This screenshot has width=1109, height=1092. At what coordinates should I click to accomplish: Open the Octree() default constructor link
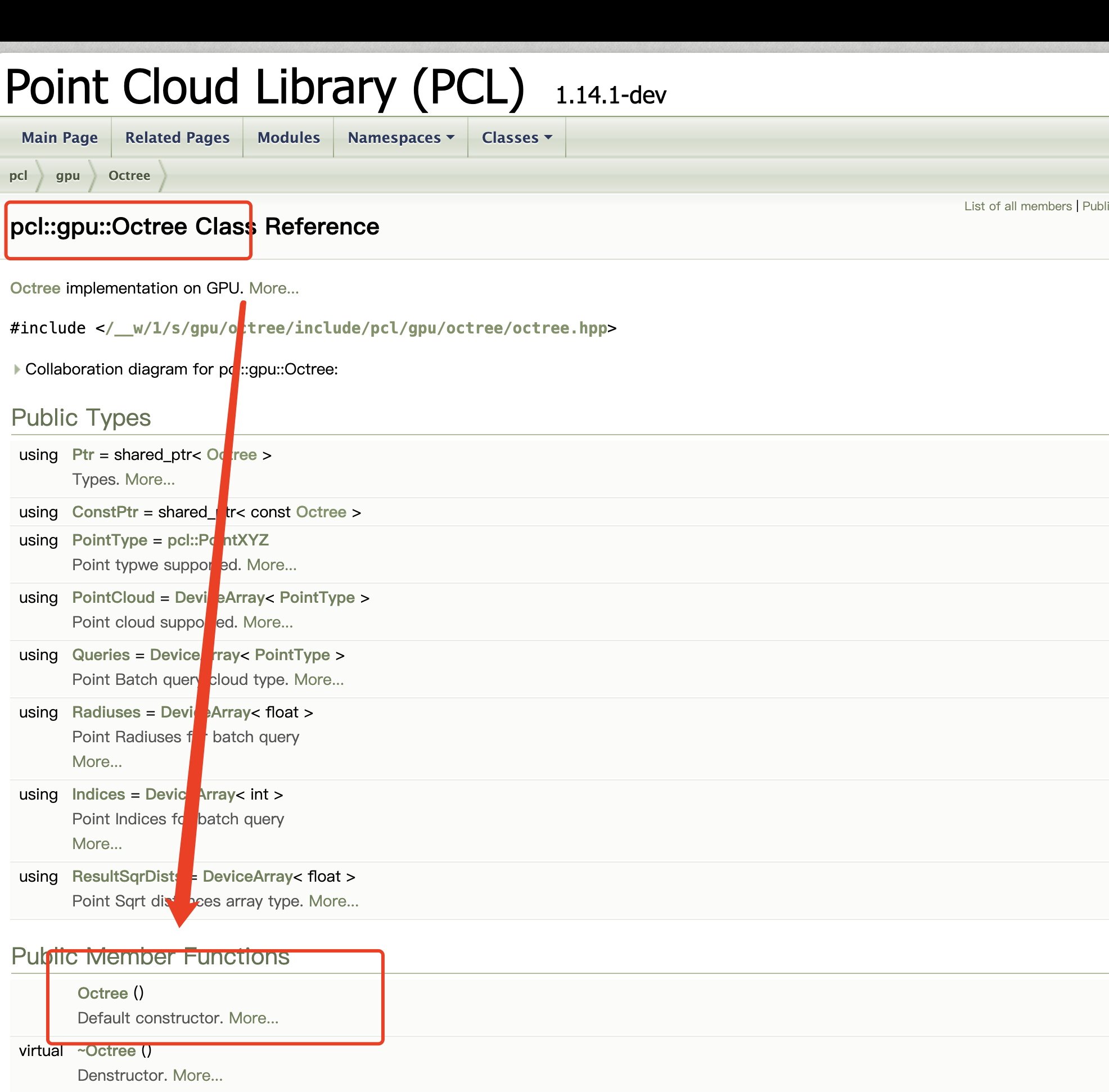103,994
